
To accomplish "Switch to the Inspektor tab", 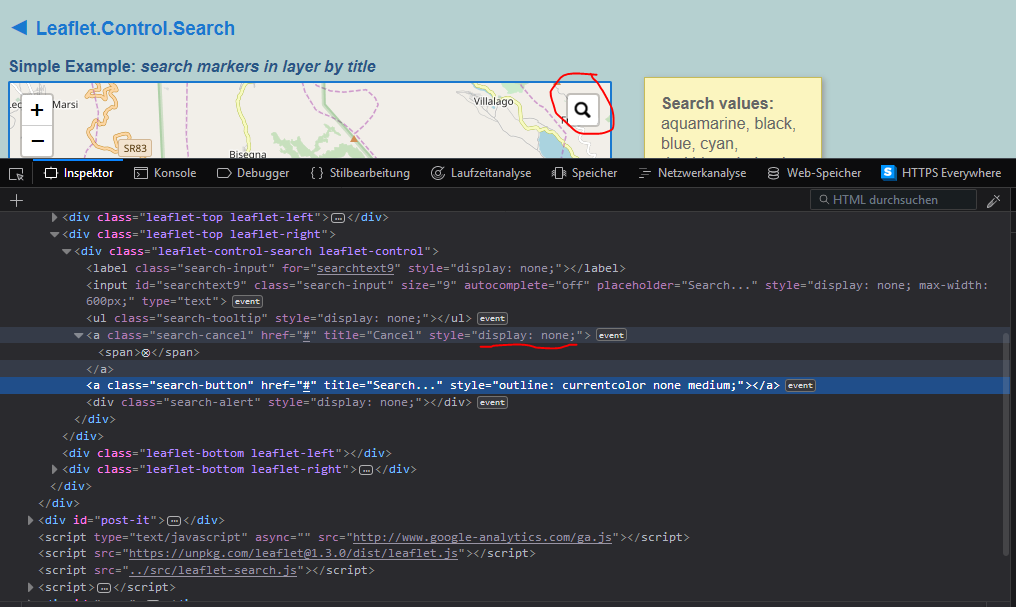I will [x=78, y=173].
